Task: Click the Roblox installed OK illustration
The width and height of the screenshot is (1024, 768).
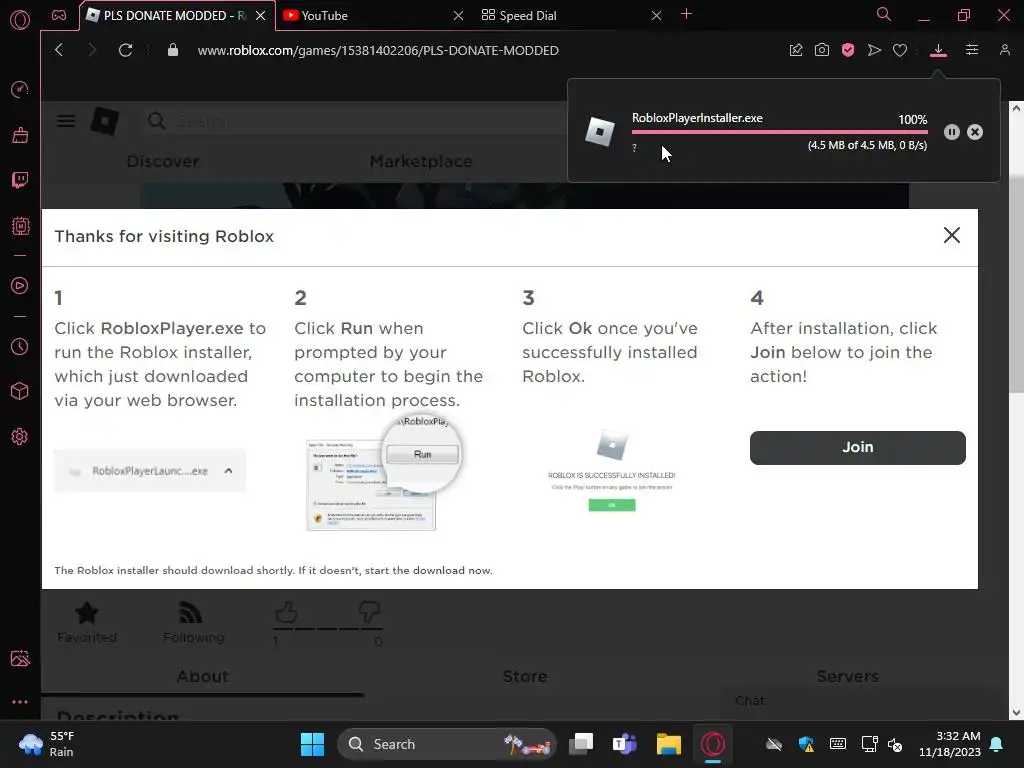Action: point(612,505)
